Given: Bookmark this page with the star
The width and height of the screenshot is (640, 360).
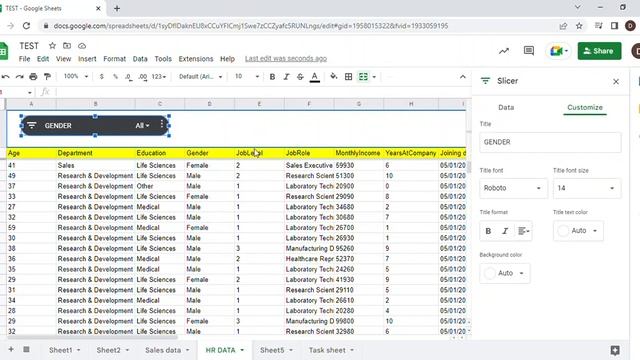Looking at the screenshot, I should pyautogui.click(x=579, y=26).
